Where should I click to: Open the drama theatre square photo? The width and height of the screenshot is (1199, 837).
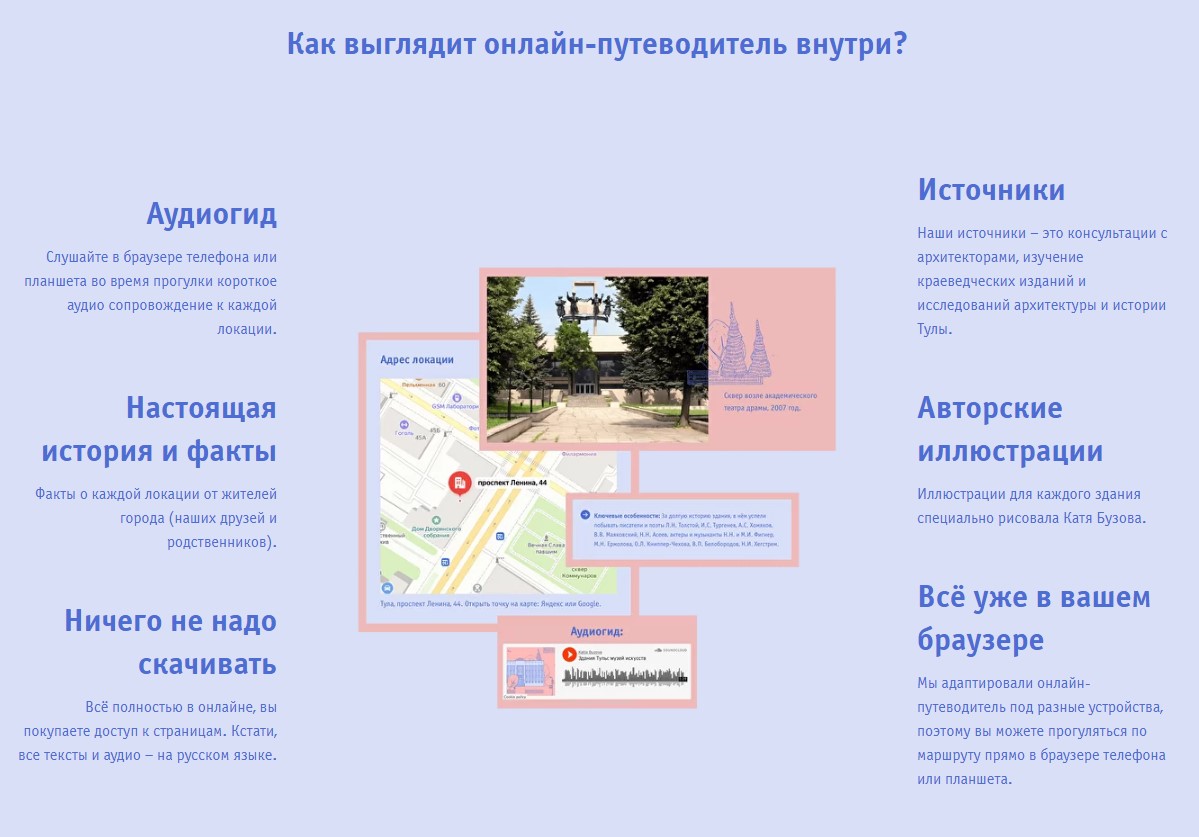point(597,359)
